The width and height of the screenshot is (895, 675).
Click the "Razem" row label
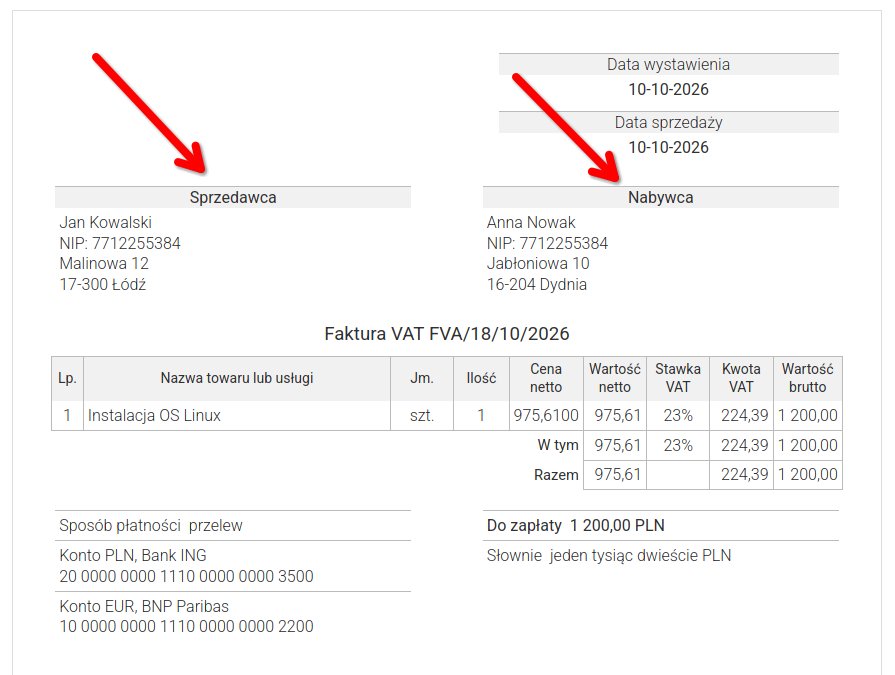point(557,475)
